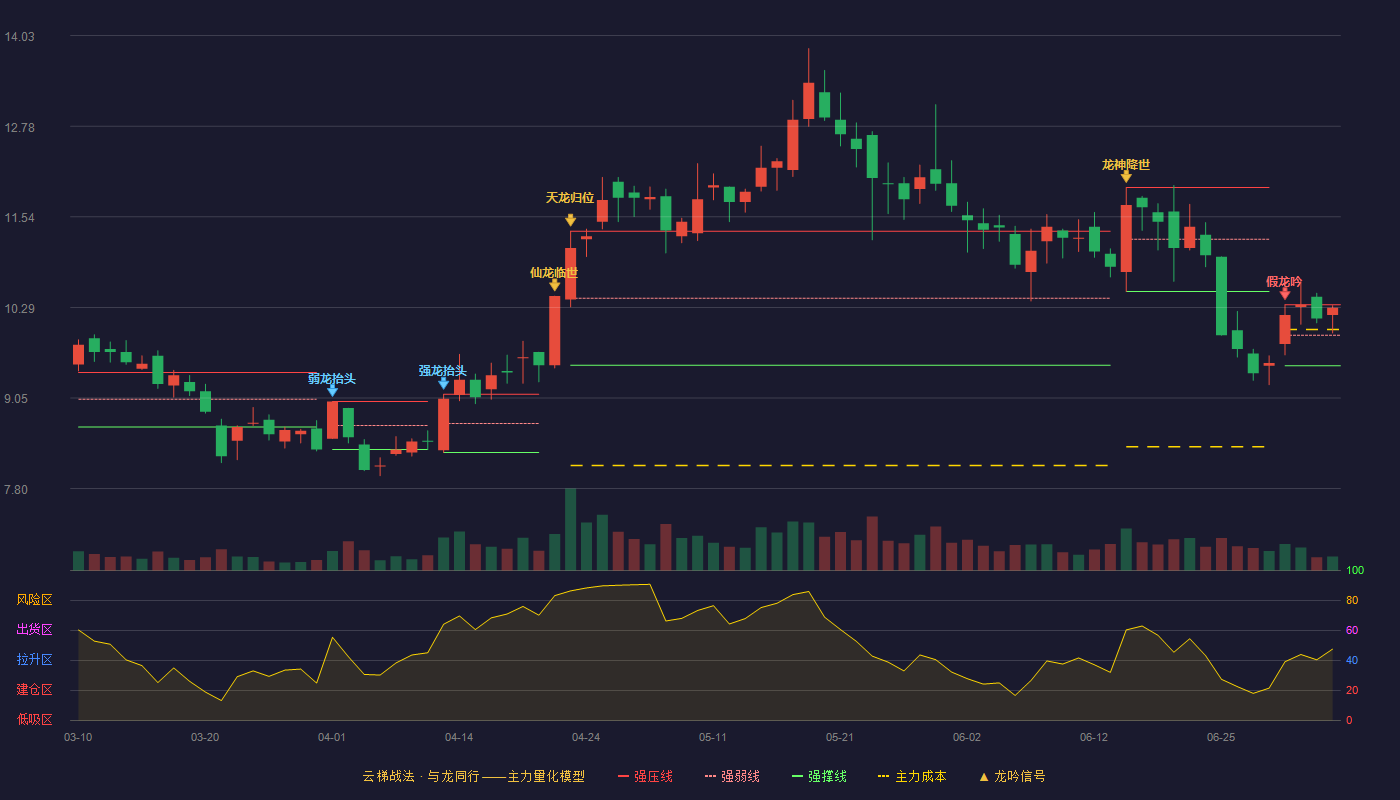Click the 03-10 date label
Screen dimensions: 1400x800
coord(78,737)
